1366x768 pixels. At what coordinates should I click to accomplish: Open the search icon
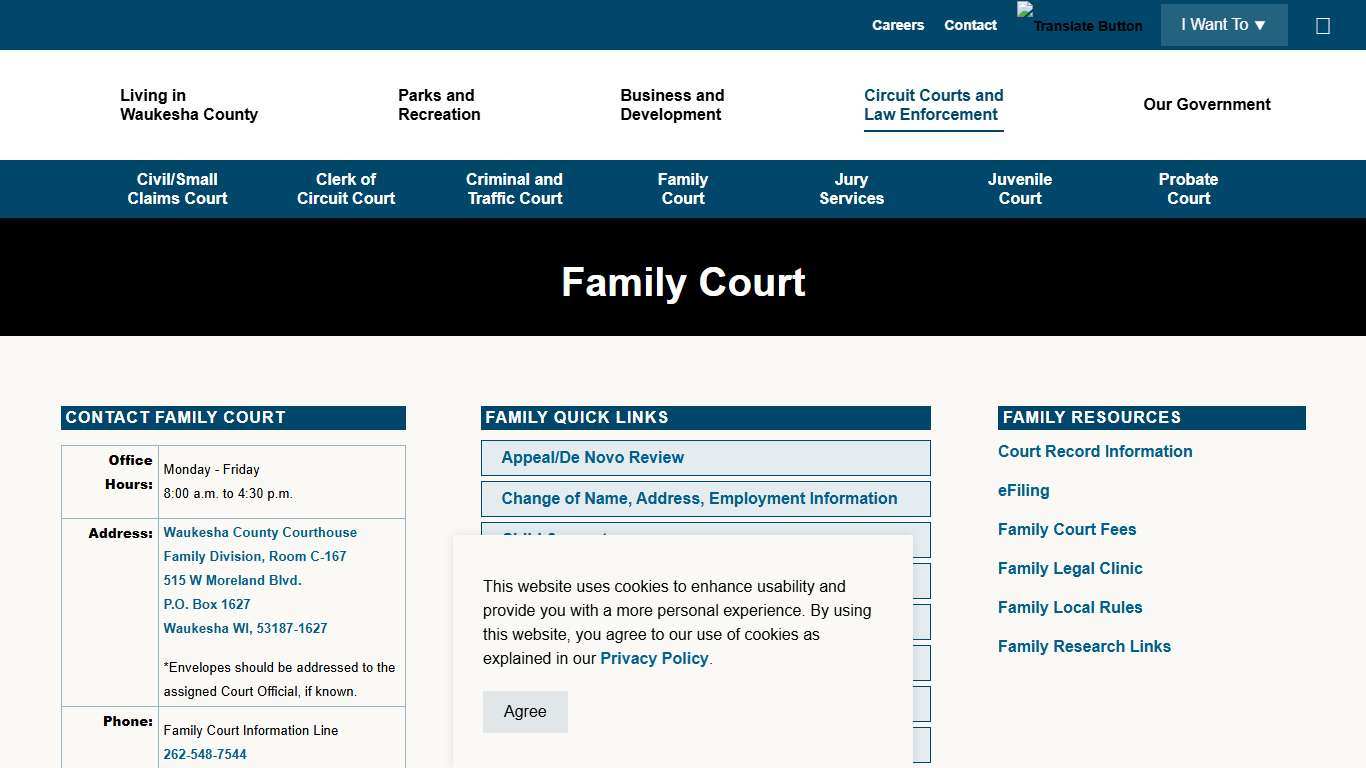click(x=1323, y=25)
